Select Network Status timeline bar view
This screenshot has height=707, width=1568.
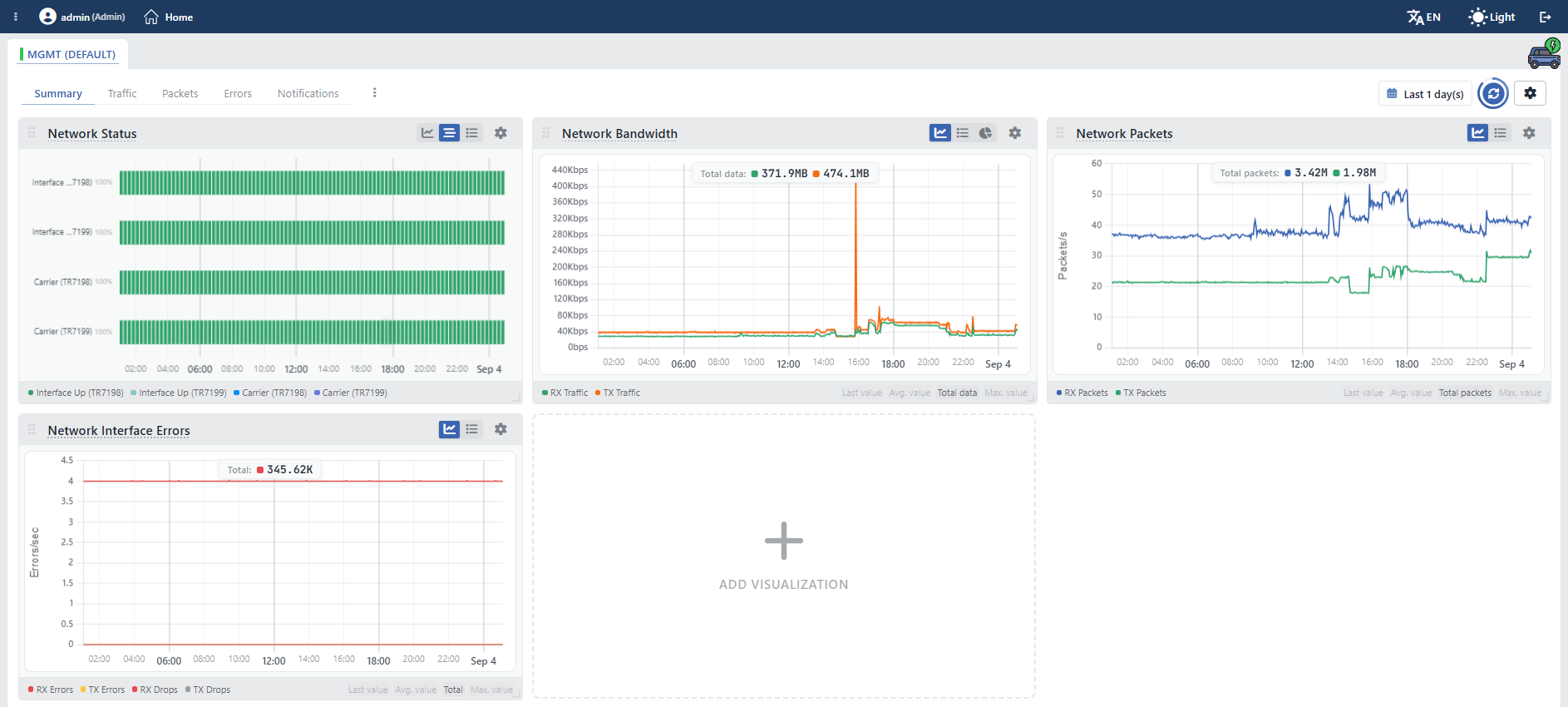[x=449, y=133]
